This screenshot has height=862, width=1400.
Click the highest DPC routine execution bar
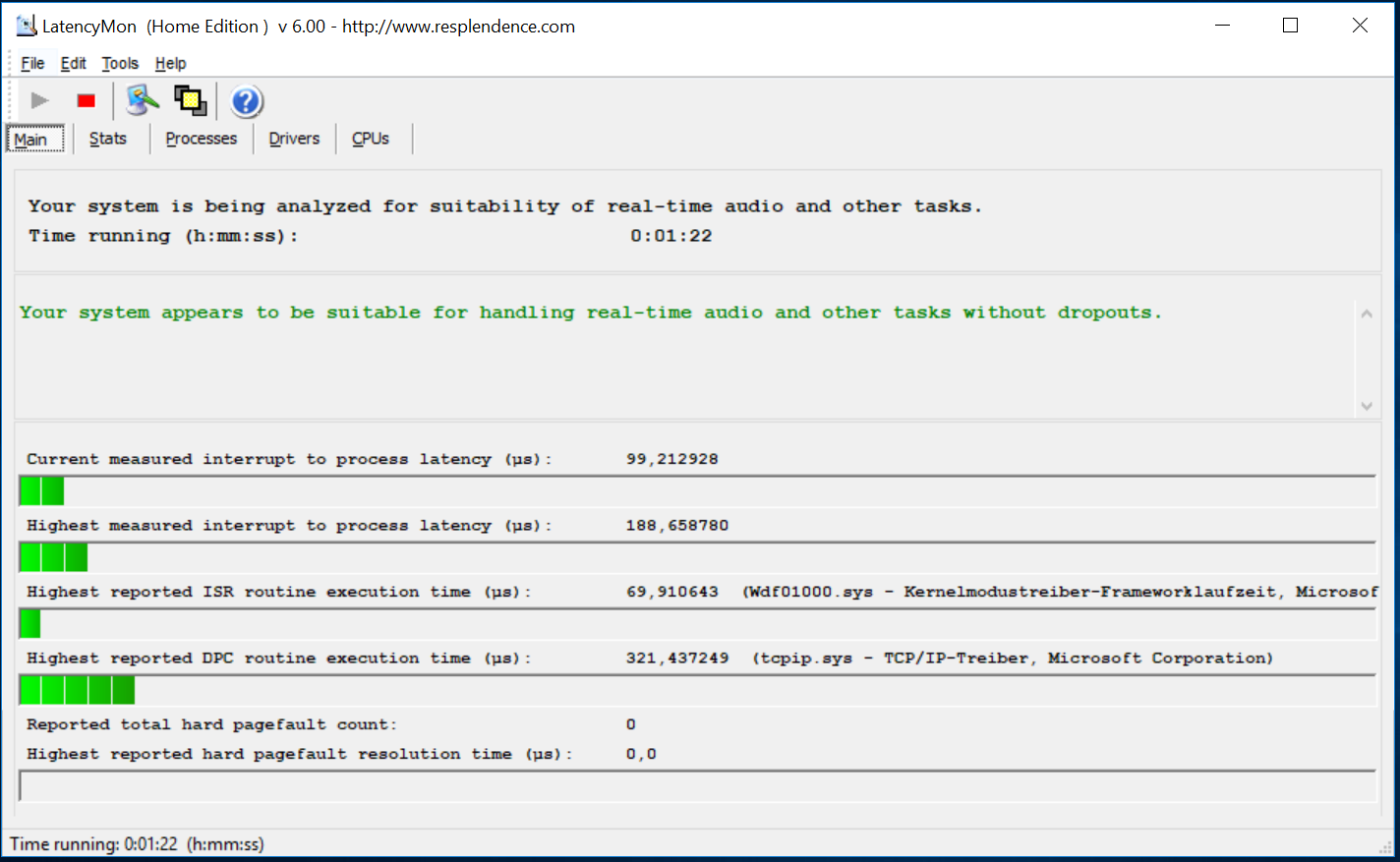[77, 690]
